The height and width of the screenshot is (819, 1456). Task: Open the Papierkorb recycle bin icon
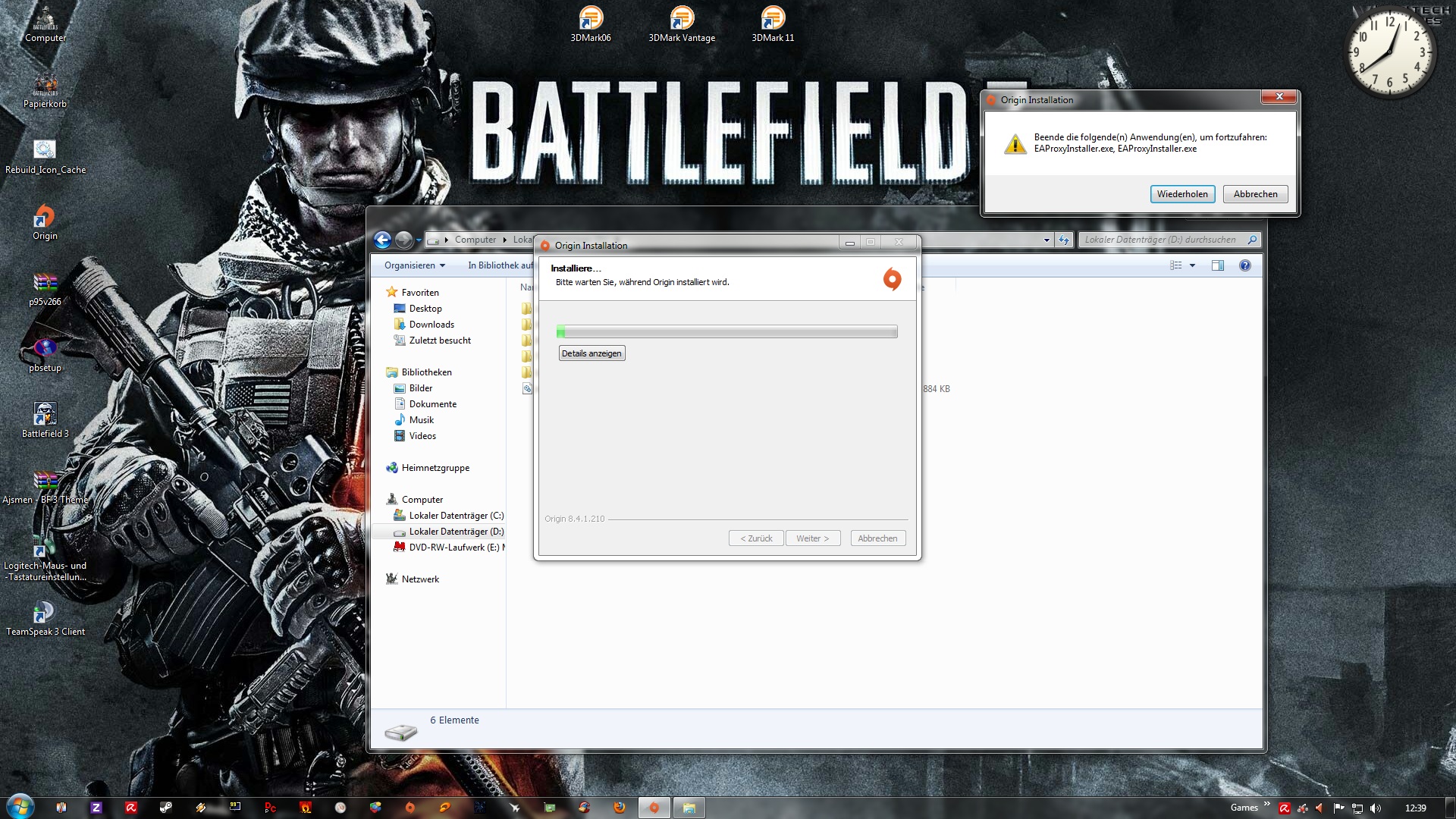pyautogui.click(x=45, y=90)
